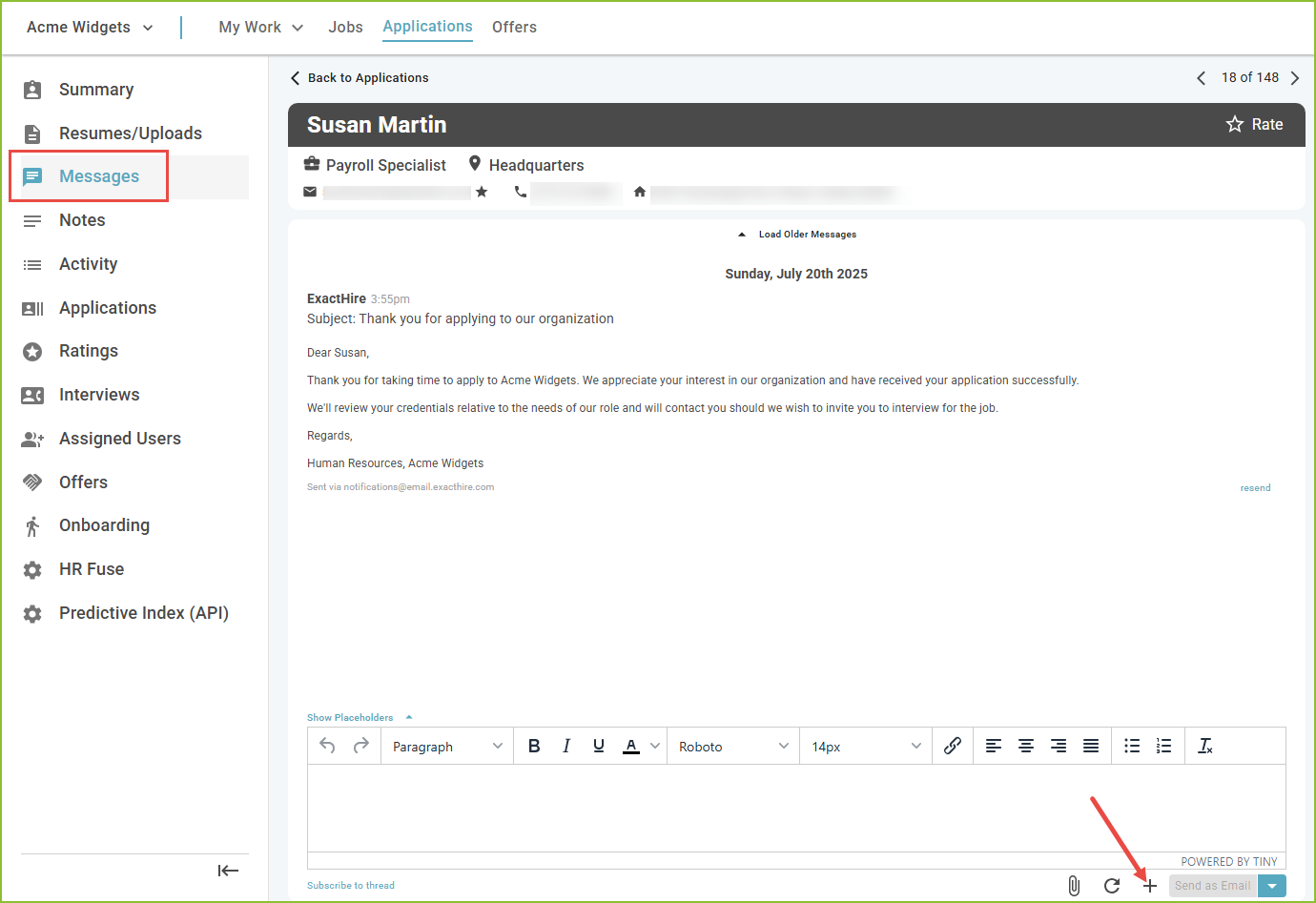Clear formatting in the editor toolbar
Image resolution: width=1316 pixels, height=903 pixels.
(x=1205, y=746)
